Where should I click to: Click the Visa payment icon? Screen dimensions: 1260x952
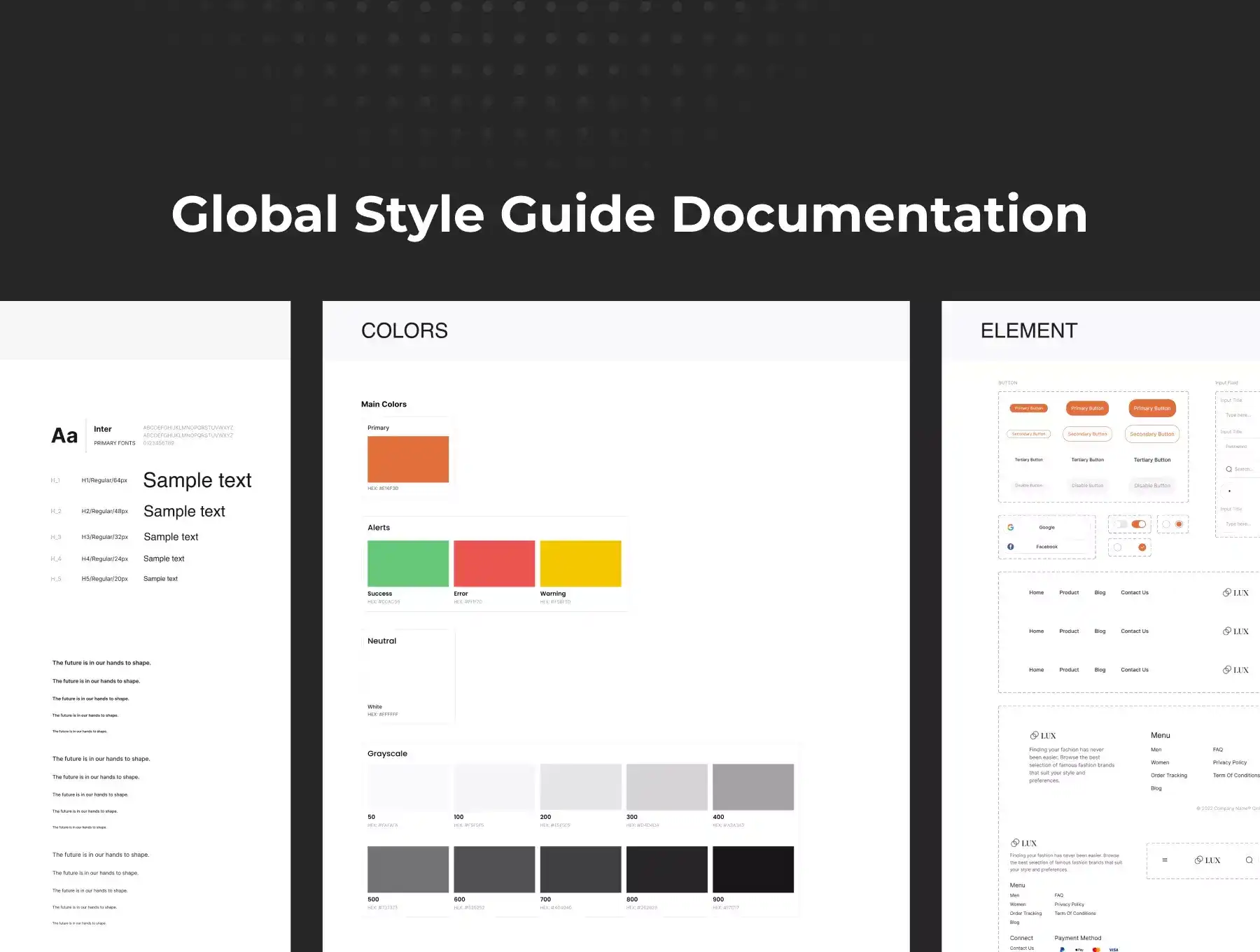click(1114, 949)
